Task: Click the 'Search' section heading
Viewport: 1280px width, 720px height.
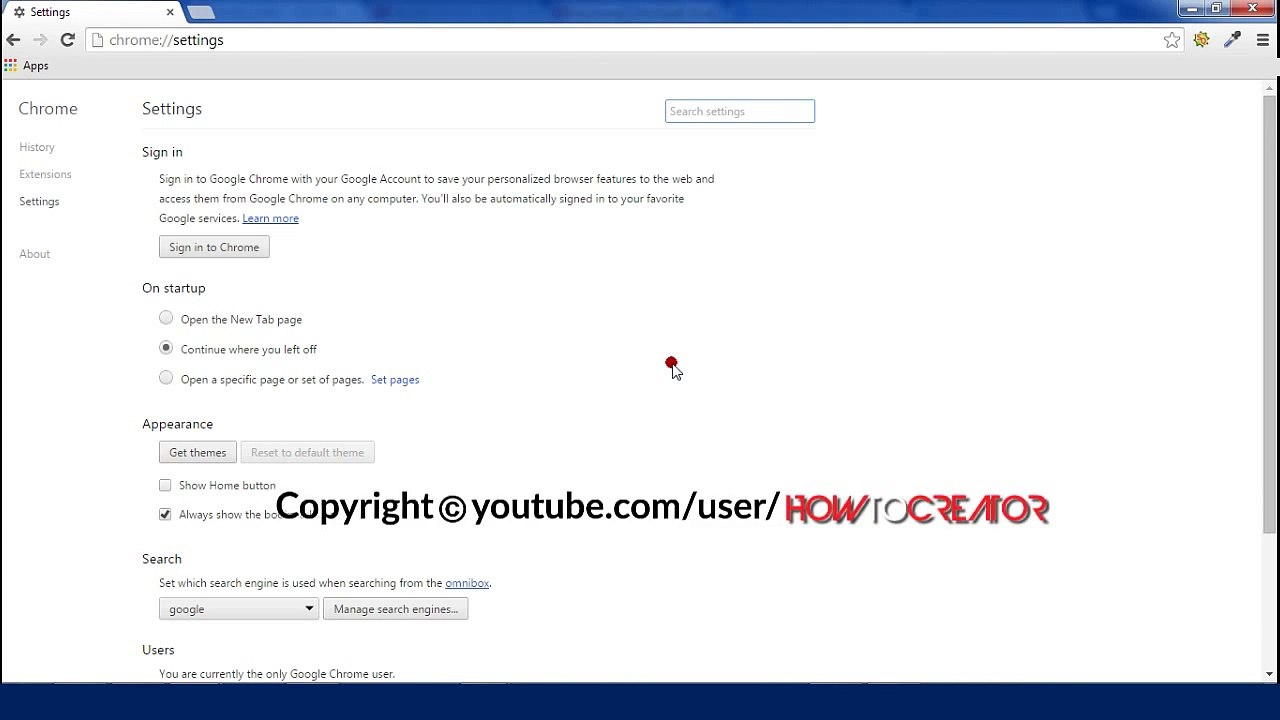Action: tap(162, 559)
